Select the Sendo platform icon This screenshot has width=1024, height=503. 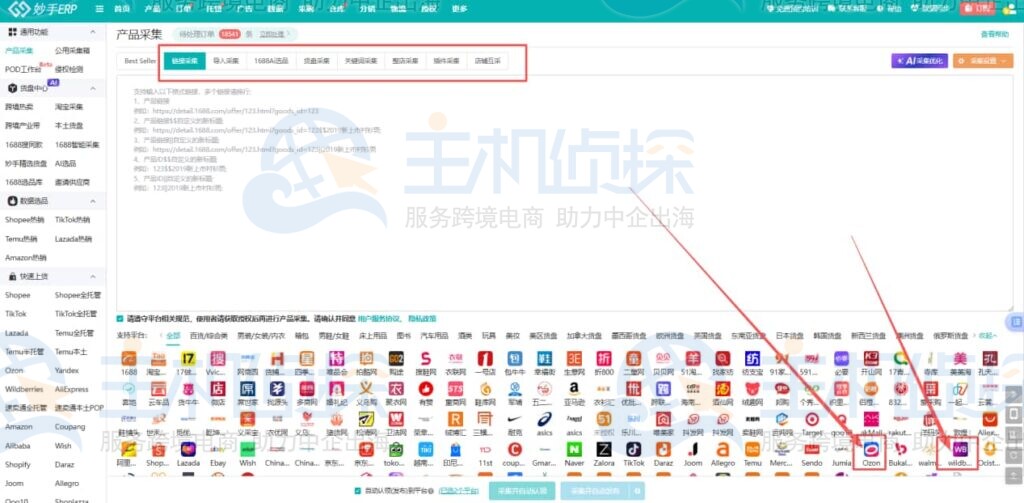[812, 449]
